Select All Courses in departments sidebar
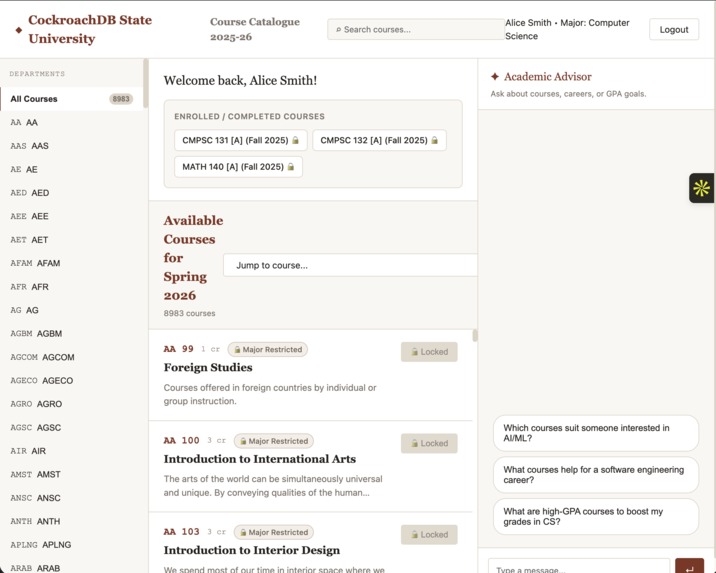Image resolution: width=716 pixels, height=573 pixels. tap(72, 99)
